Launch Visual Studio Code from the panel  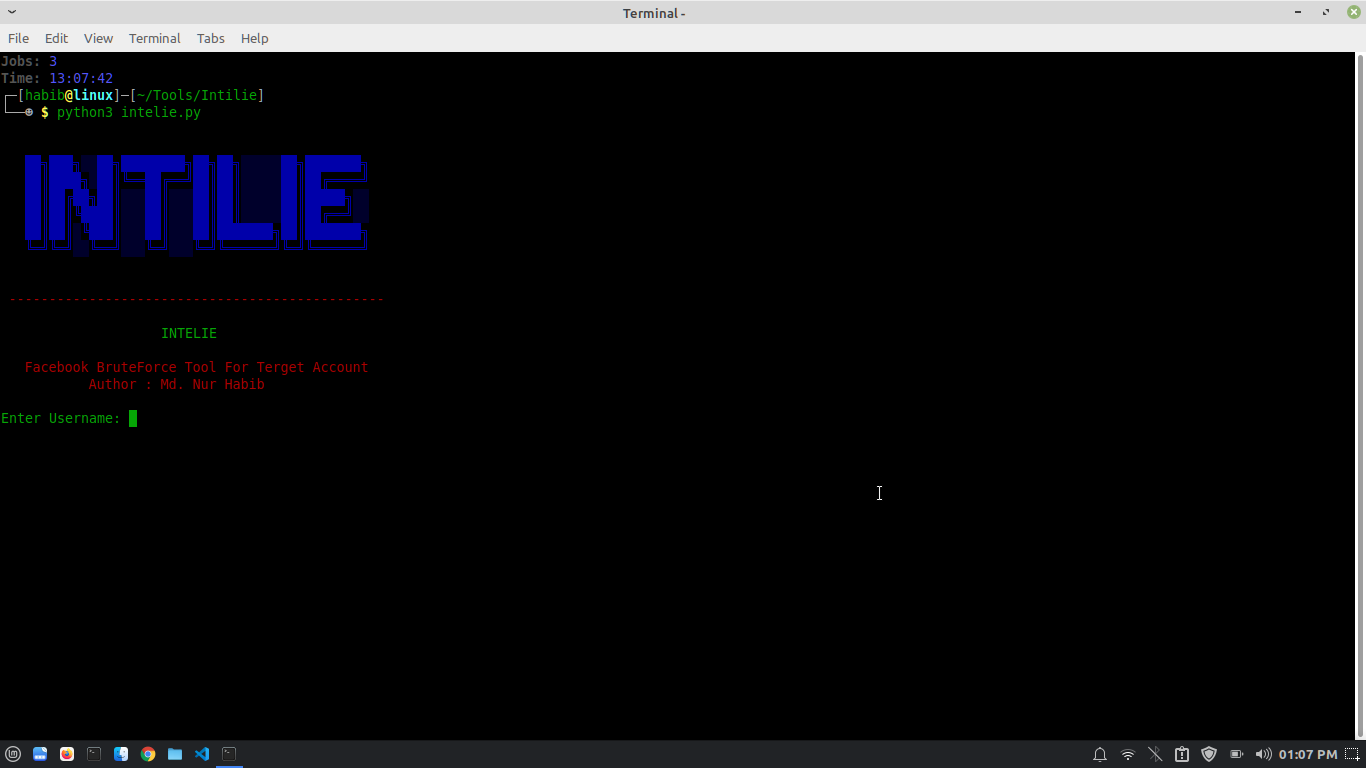coord(202,754)
